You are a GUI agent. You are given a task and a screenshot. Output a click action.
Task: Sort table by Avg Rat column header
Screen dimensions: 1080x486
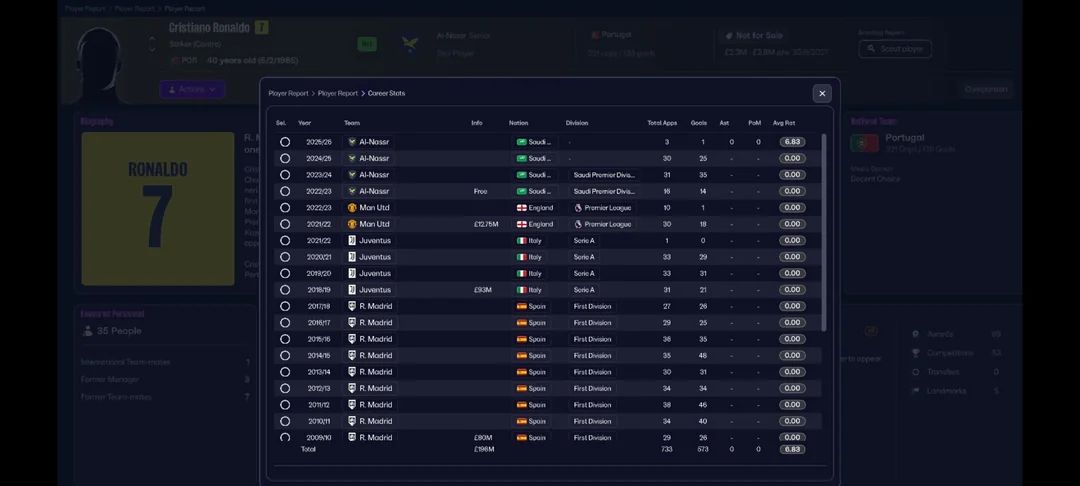coord(784,123)
